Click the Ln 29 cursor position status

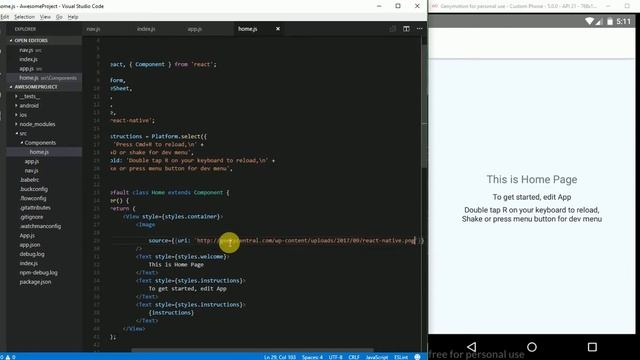280,357
